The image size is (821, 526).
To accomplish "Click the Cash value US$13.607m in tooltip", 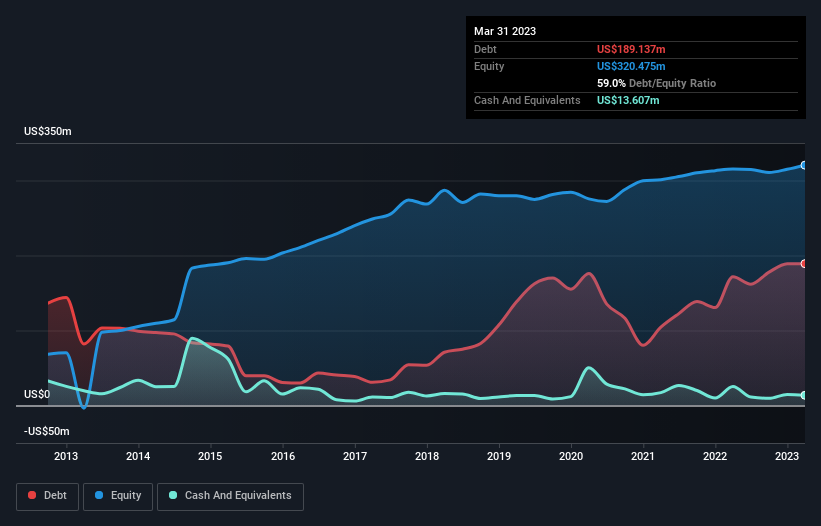I will [628, 100].
